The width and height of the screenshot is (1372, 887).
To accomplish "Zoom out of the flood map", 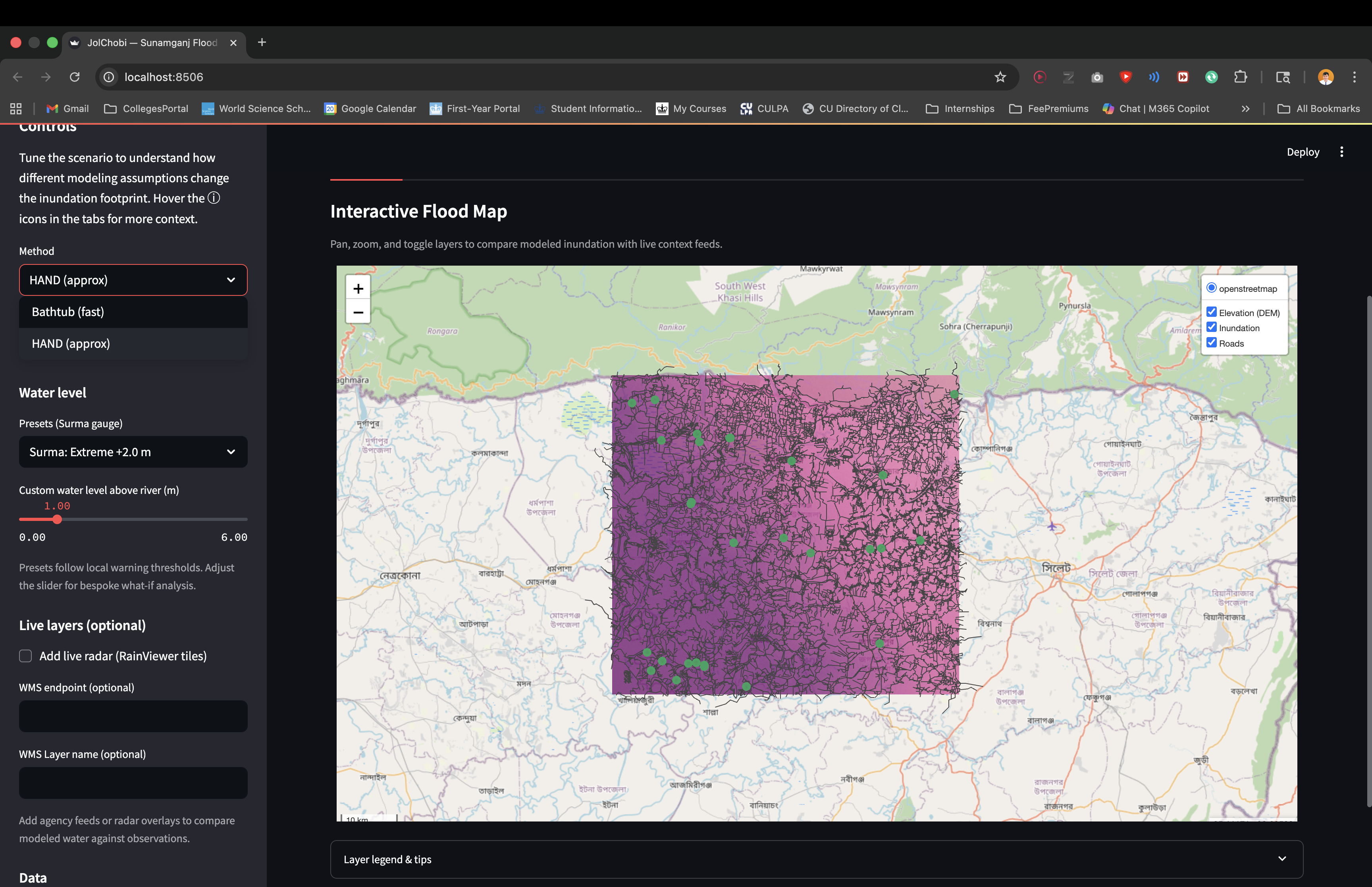I will pyautogui.click(x=358, y=312).
